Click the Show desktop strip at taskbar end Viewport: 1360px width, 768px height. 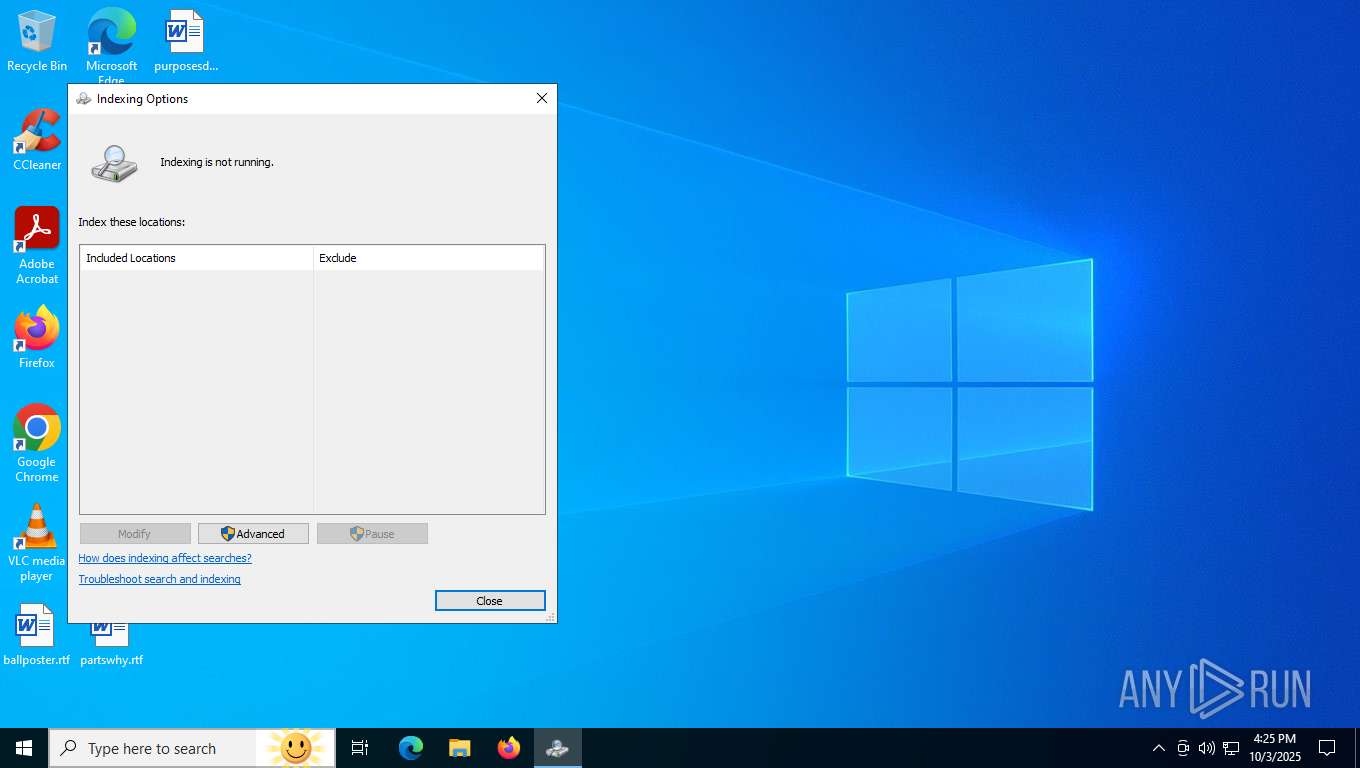pyautogui.click(x=1357, y=748)
